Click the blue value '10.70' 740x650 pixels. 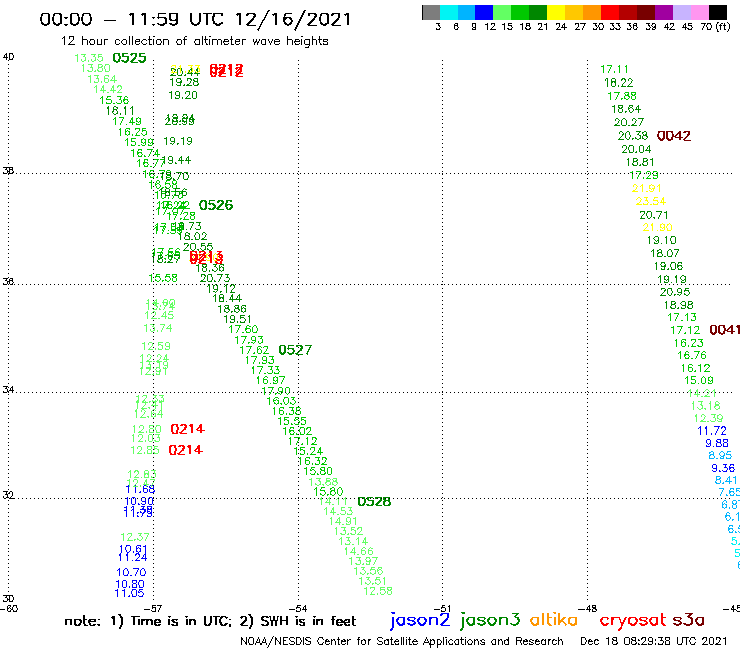pyautogui.click(x=131, y=573)
